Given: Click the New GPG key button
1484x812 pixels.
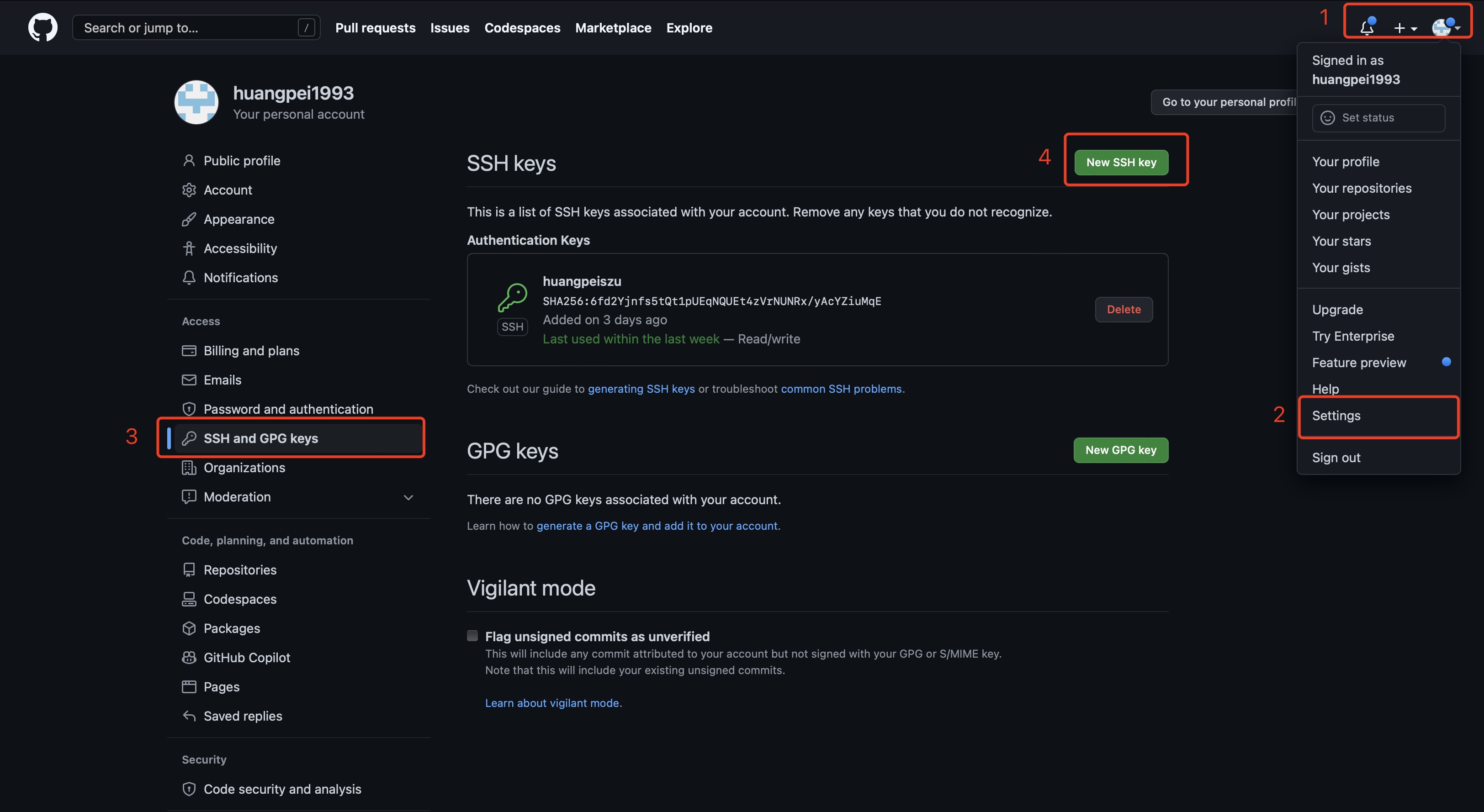Looking at the screenshot, I should click(1120, 450).
